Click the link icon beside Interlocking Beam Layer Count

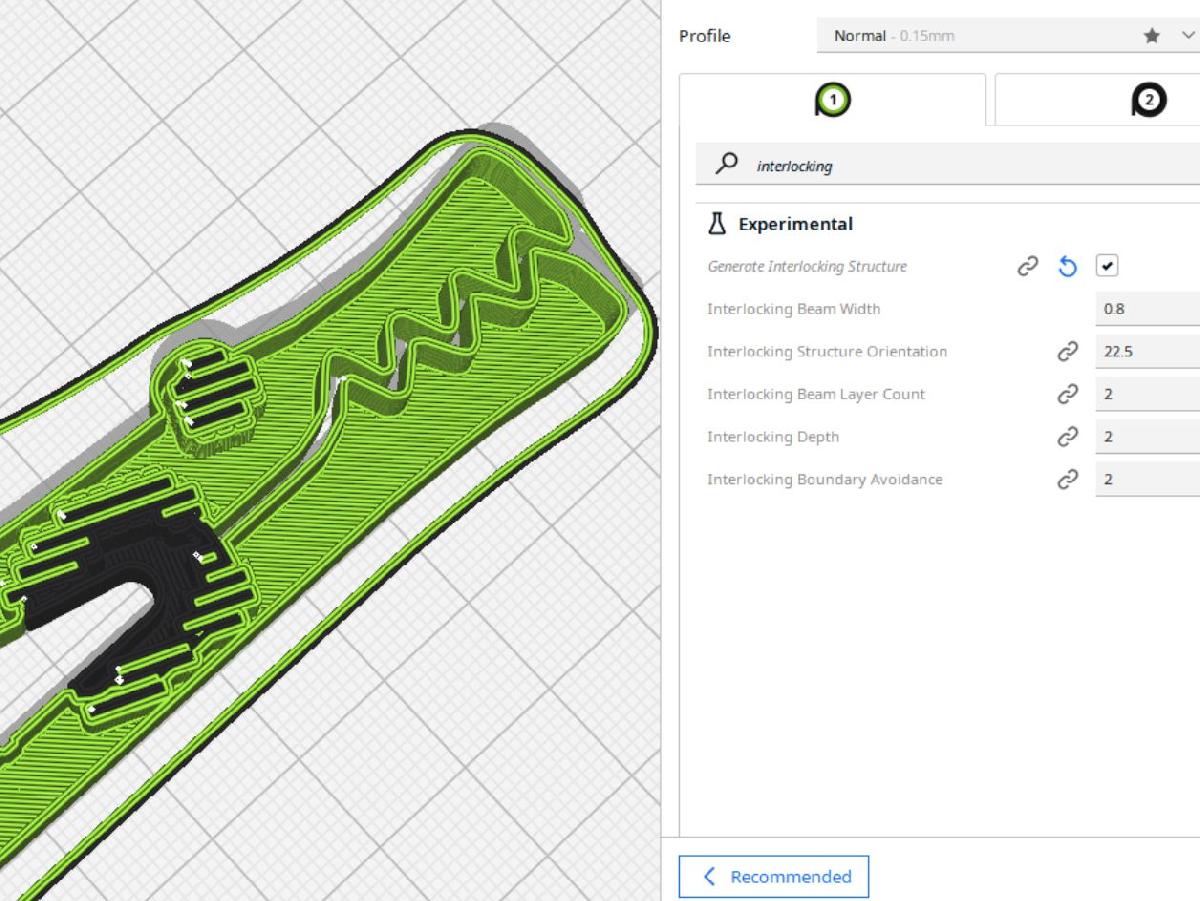click(1066, 394)
